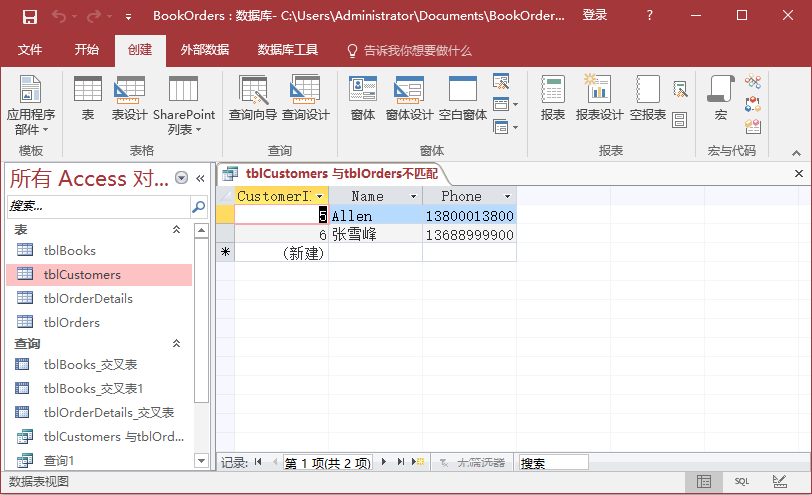Go to next record in navigator
Image resolution: width=812 pixels, height=495 pixels.
(383, 463)
